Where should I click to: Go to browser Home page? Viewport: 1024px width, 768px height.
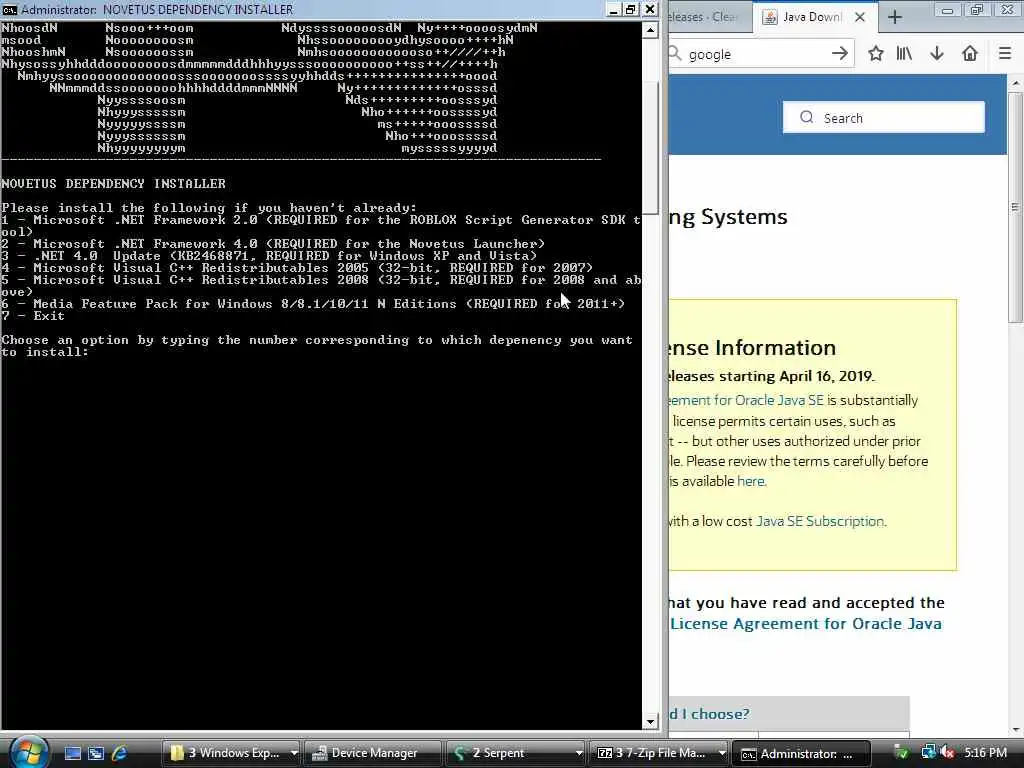click(970, 54)
